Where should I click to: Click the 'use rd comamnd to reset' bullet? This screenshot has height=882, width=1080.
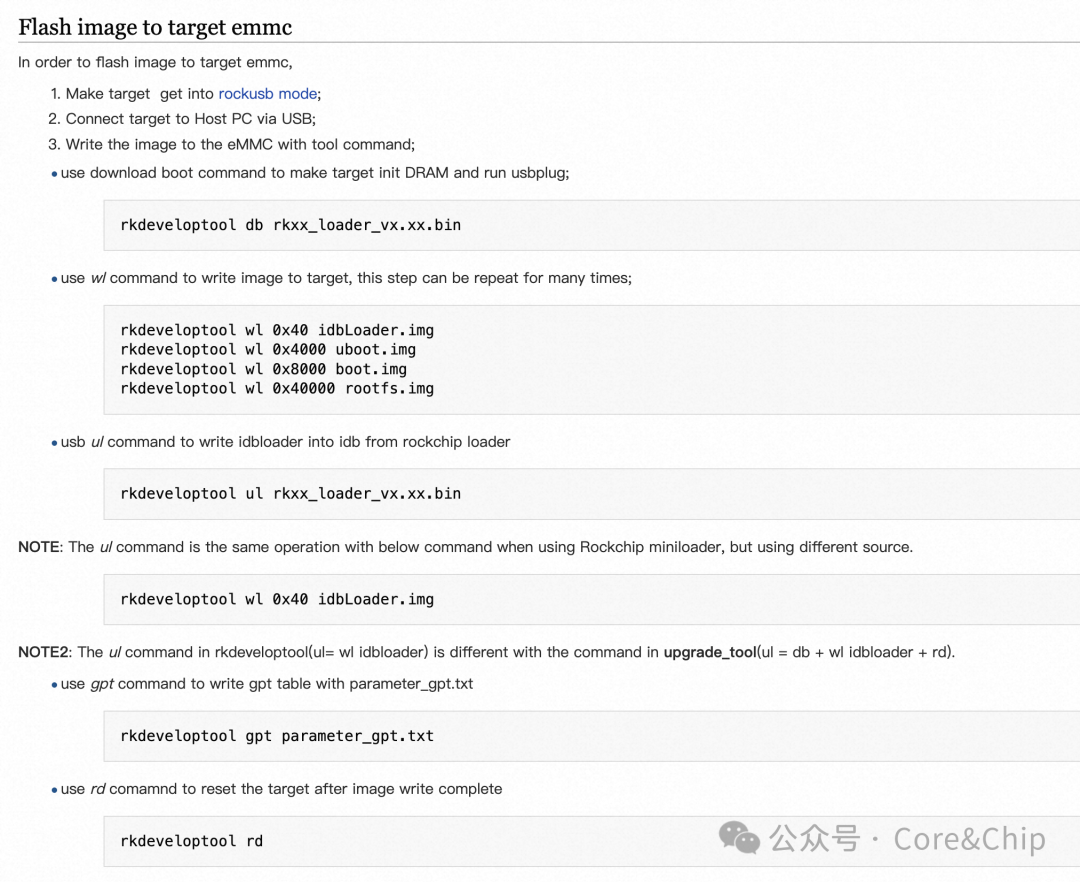tap(281, 789)
